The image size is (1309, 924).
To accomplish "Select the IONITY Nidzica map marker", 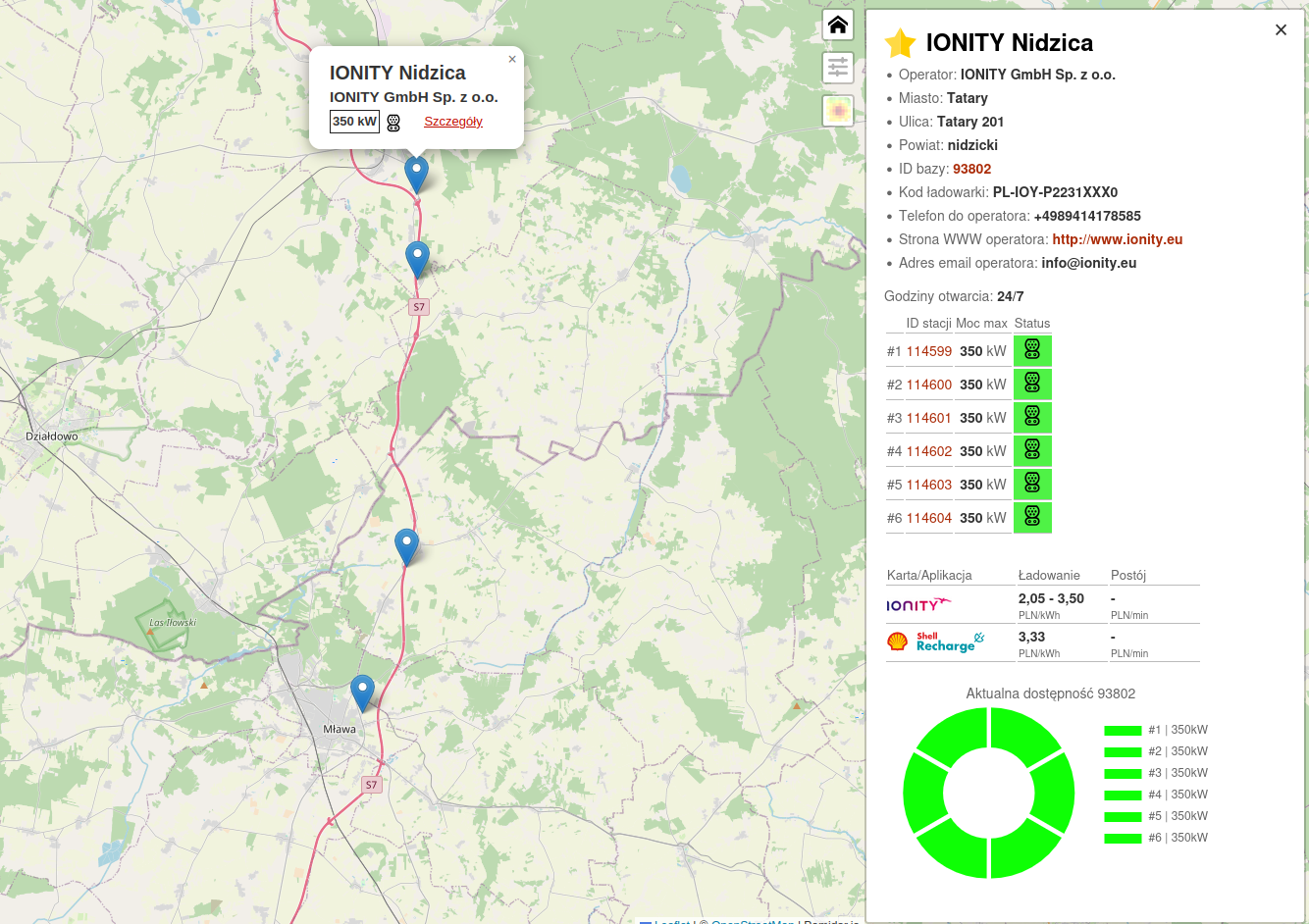I will (x=417, y=174).
